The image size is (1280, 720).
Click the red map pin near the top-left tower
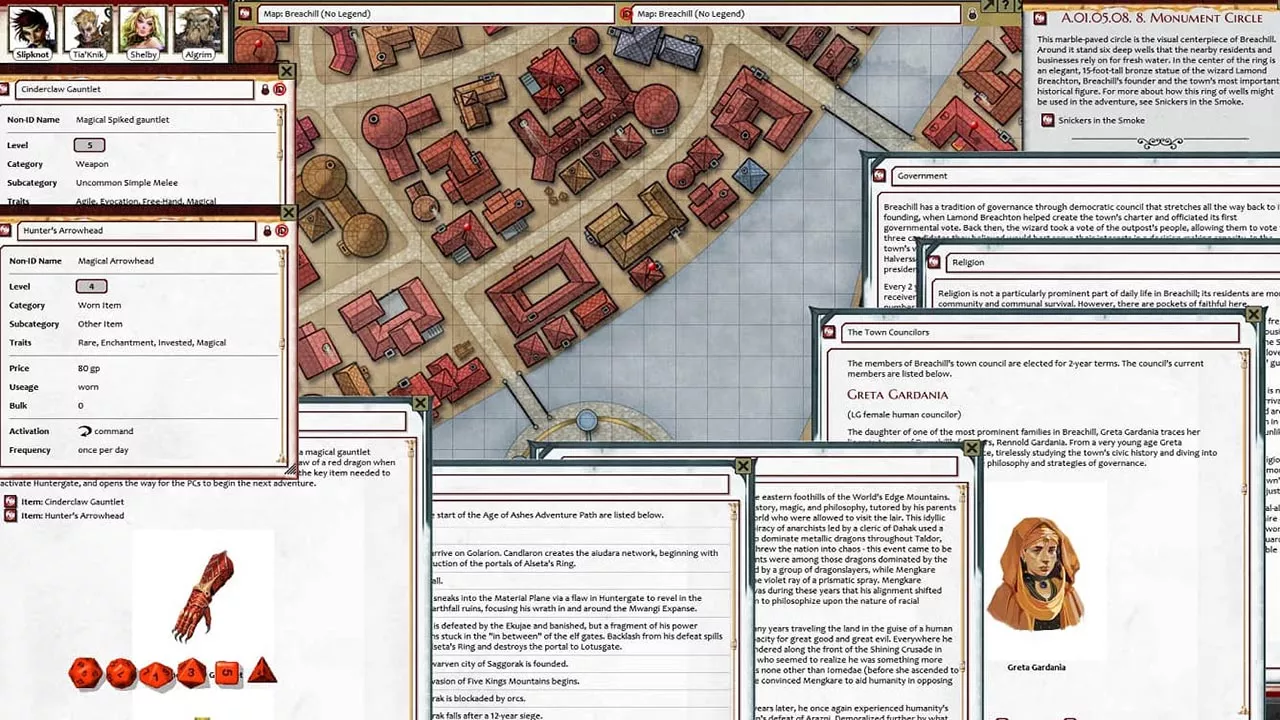tap(257, 44)
